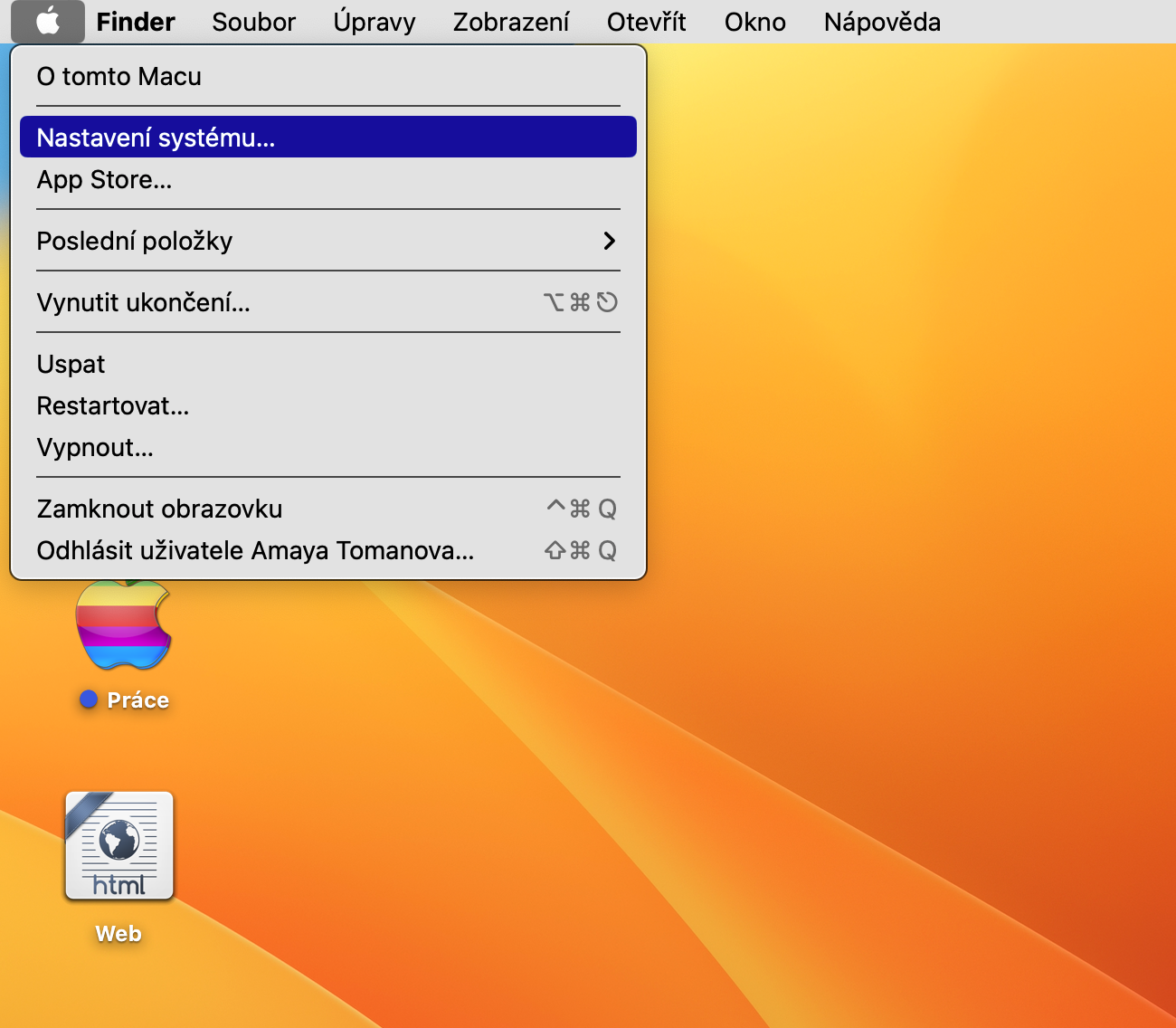Viewport: 1176px width, 1028px height.
Task: Choose Restartovat…
Action: (x=328, y=405)
